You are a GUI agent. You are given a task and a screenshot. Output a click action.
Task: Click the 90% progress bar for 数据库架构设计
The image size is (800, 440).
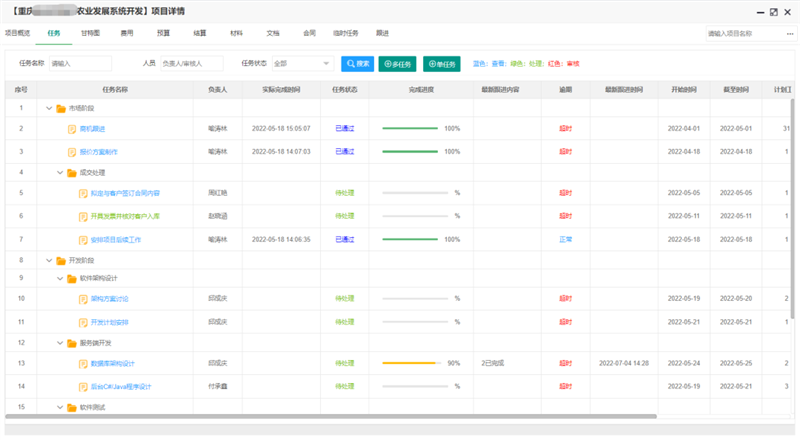click(411, 364)
